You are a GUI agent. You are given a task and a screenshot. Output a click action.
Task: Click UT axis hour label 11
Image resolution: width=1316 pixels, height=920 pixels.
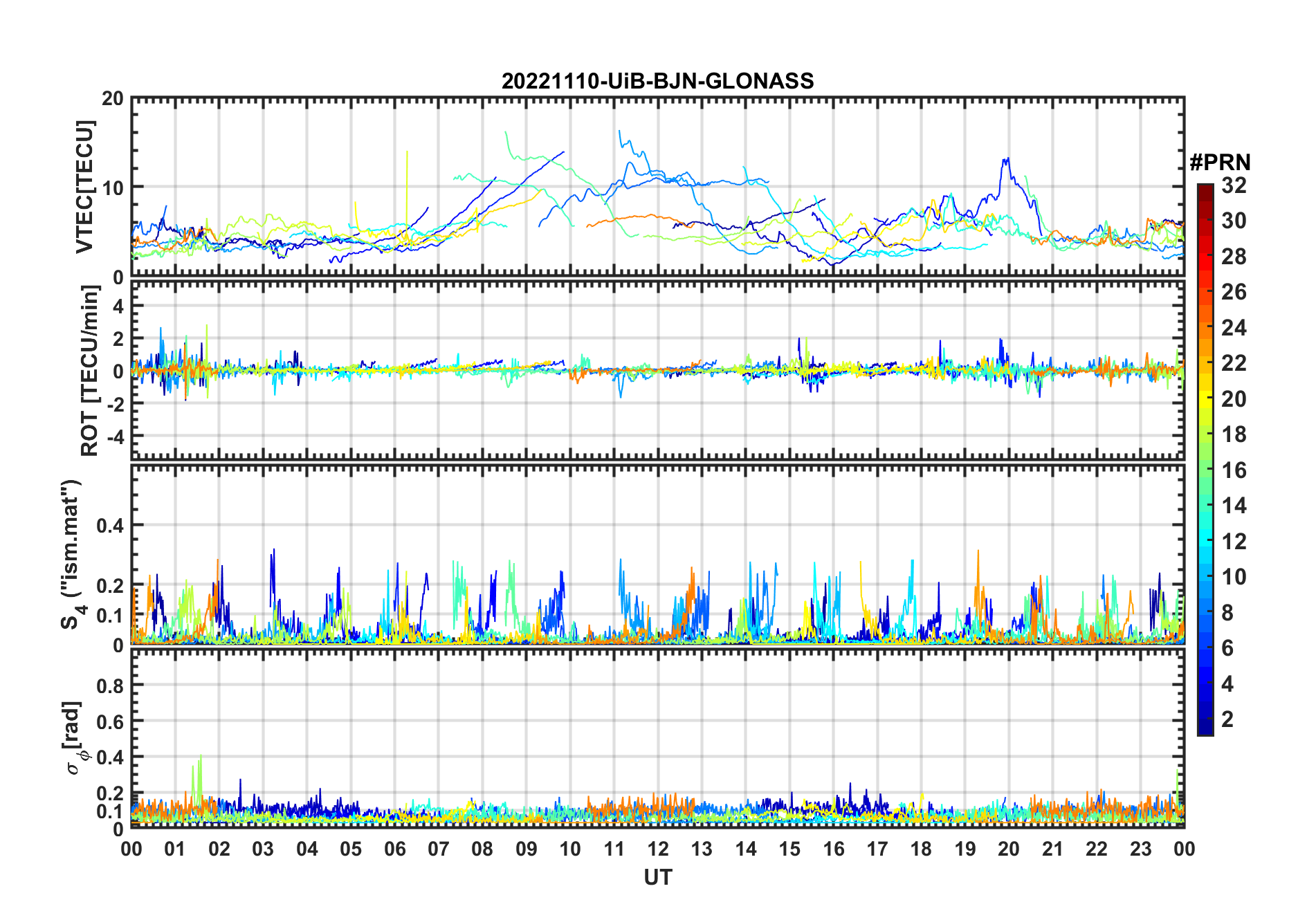614,849
